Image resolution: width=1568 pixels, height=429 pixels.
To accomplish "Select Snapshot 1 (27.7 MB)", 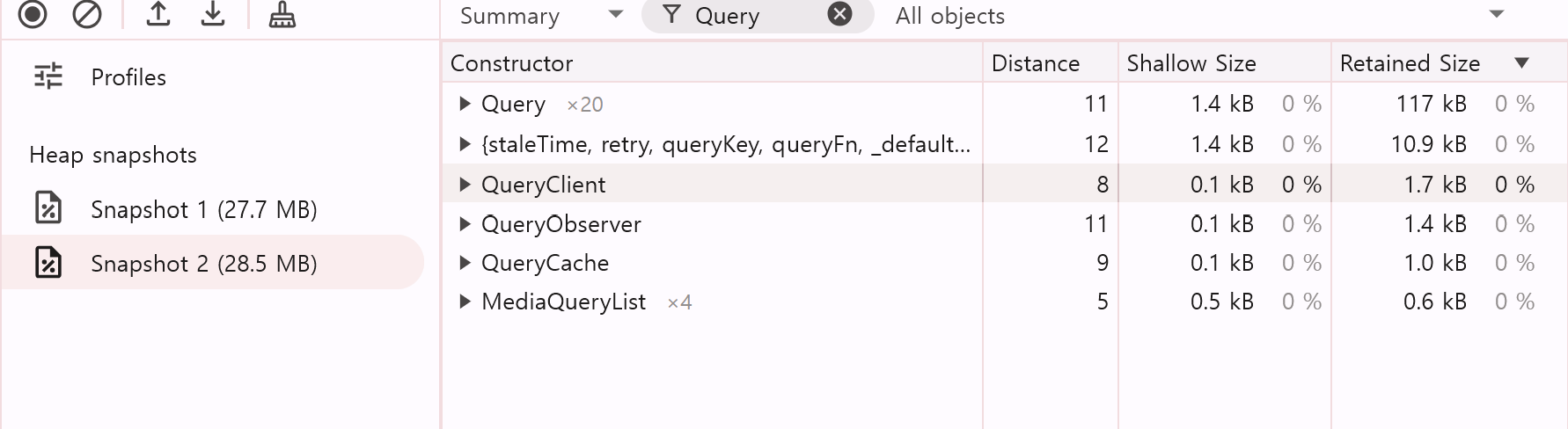I will point(203,209).
